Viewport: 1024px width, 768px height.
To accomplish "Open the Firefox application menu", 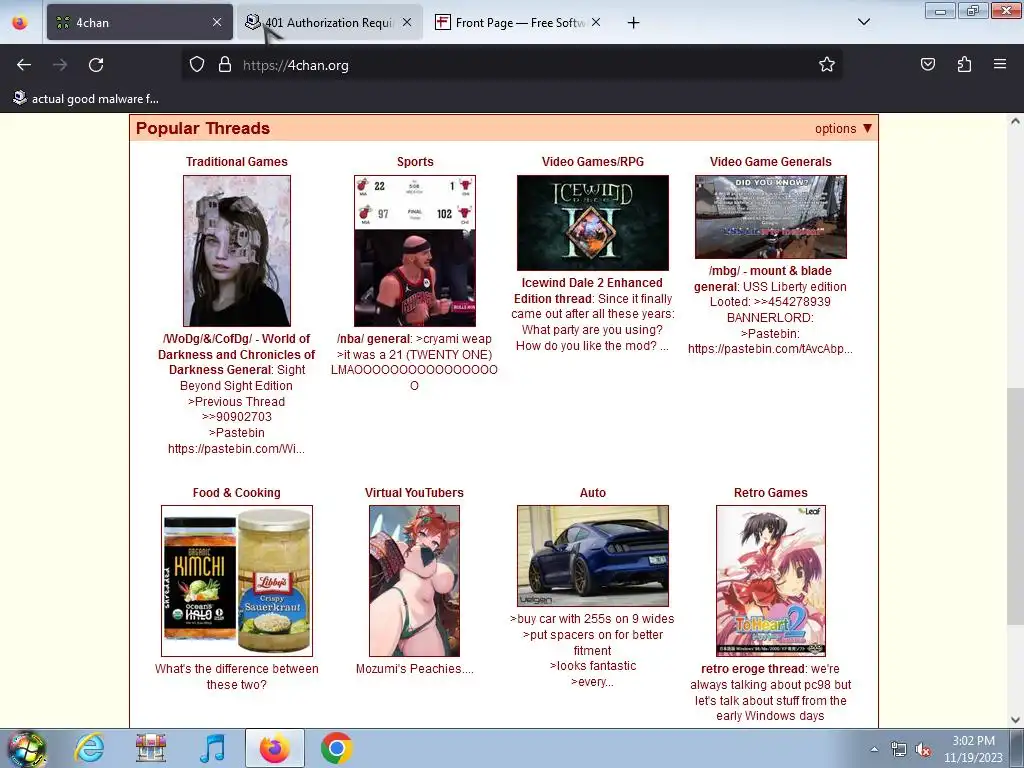I will [1000, 65].
